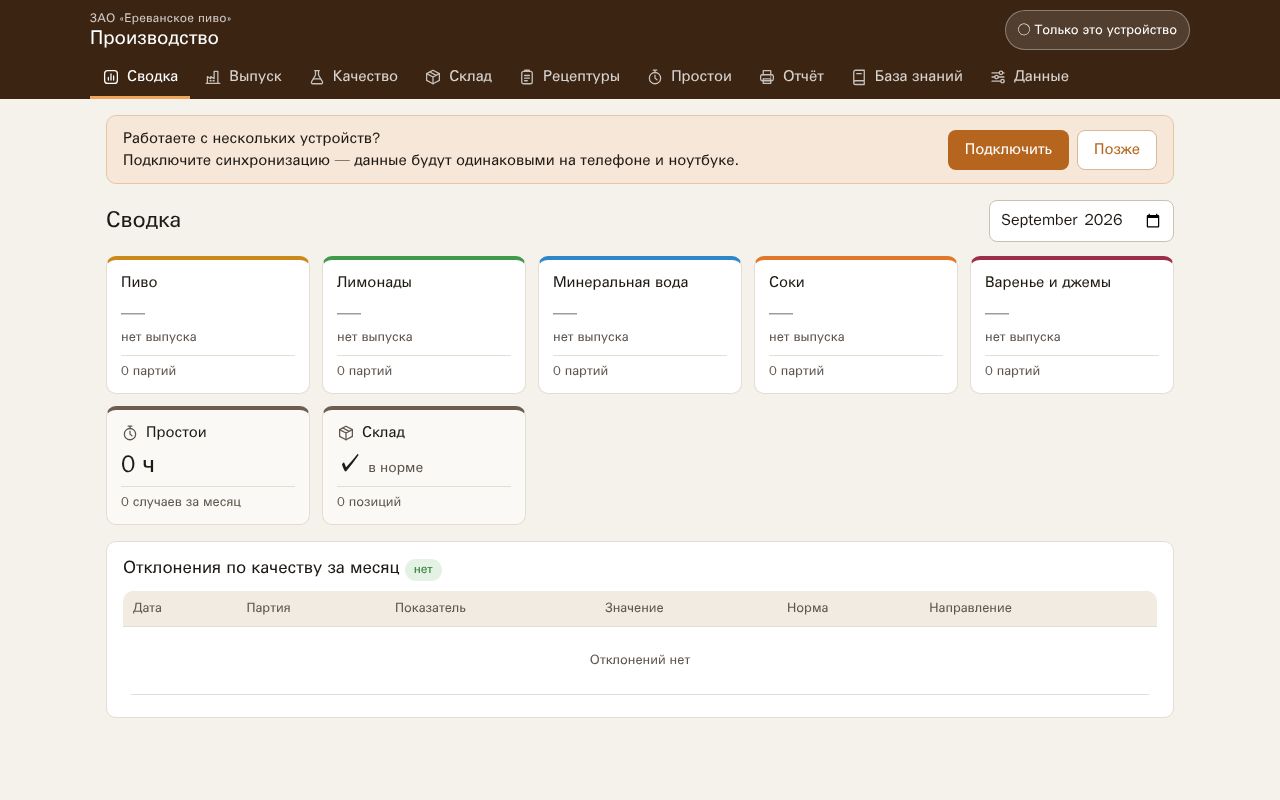
Task: Dismiss the sync banner with Позже
Action: click(x=1117, y=150)
